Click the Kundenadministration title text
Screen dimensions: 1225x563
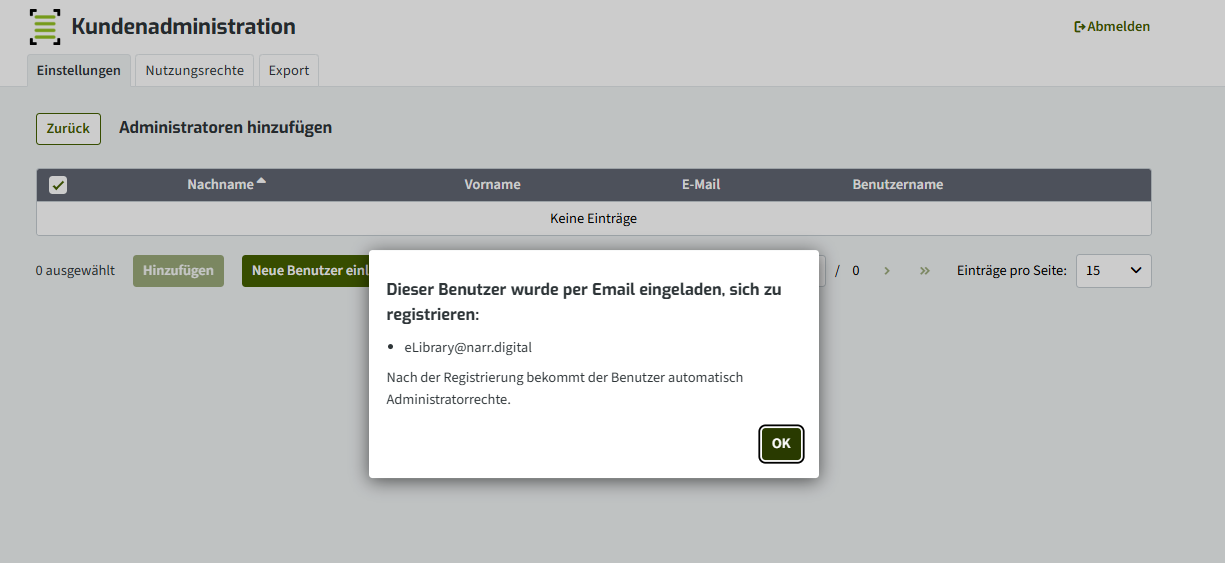(184, 27)
